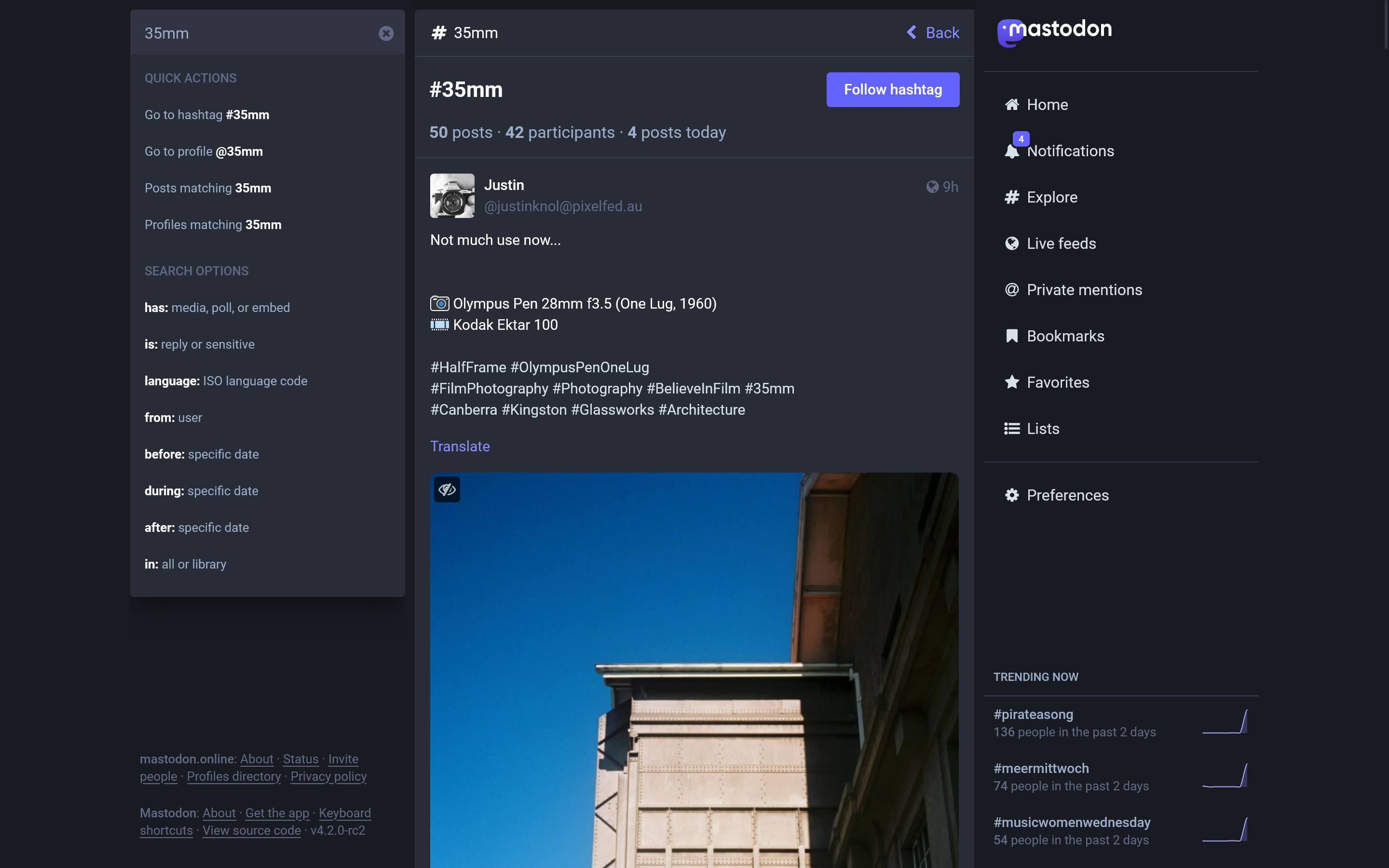The width and height of the screenshot is (1389, 868).
Task: Open Favorites star icon
Action: (x=1012, y=382)
